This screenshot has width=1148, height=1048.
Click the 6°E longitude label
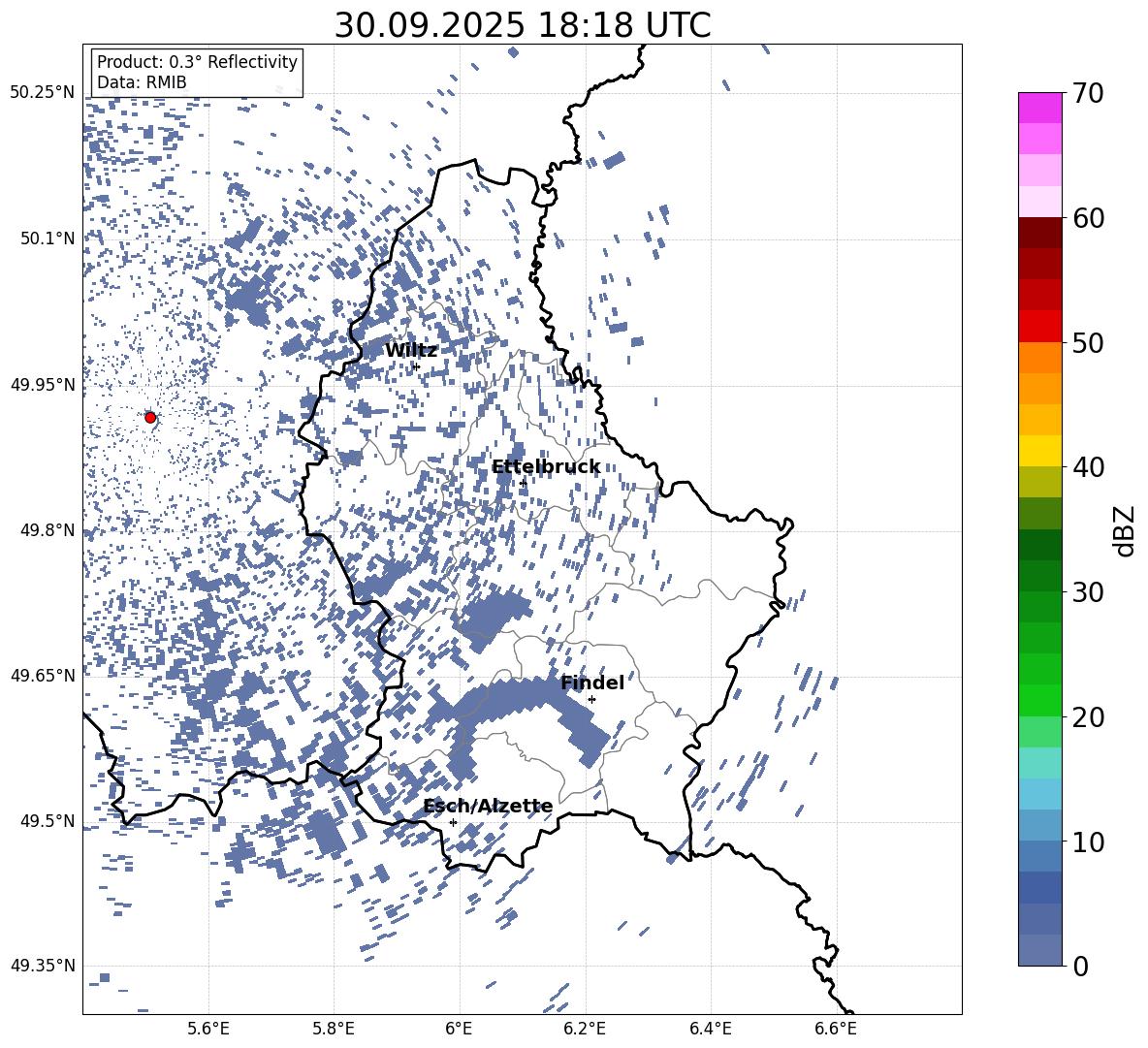coord(459,1029)
